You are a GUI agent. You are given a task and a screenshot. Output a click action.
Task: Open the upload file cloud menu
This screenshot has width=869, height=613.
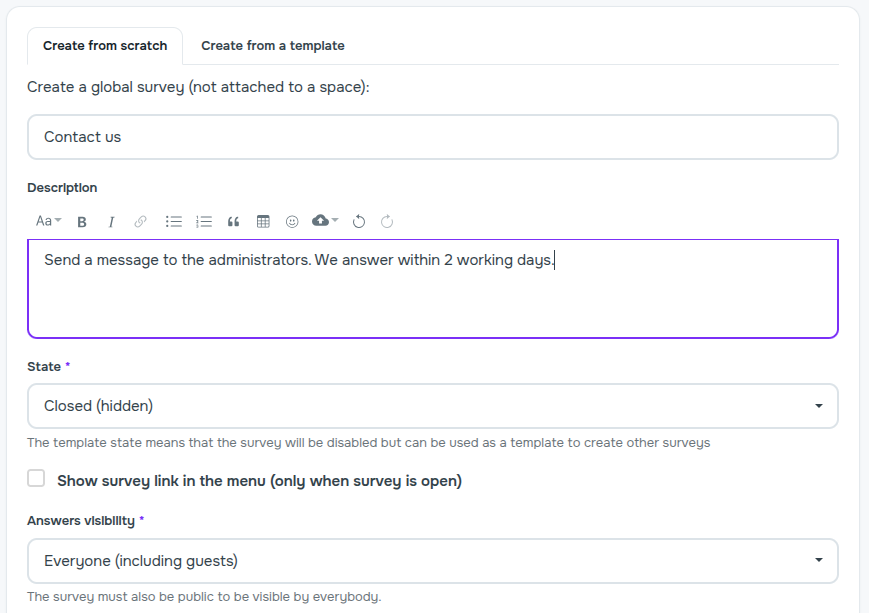point(325,221)
